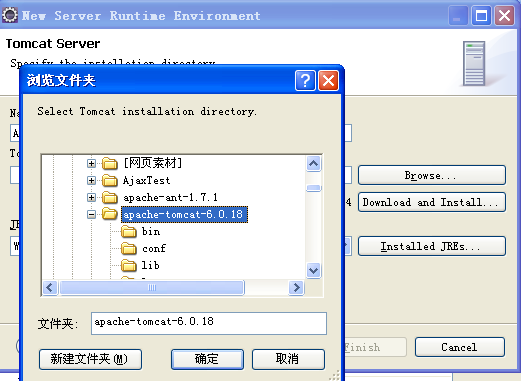
Task: Click Download and Install... button
Action: (432, 202)
